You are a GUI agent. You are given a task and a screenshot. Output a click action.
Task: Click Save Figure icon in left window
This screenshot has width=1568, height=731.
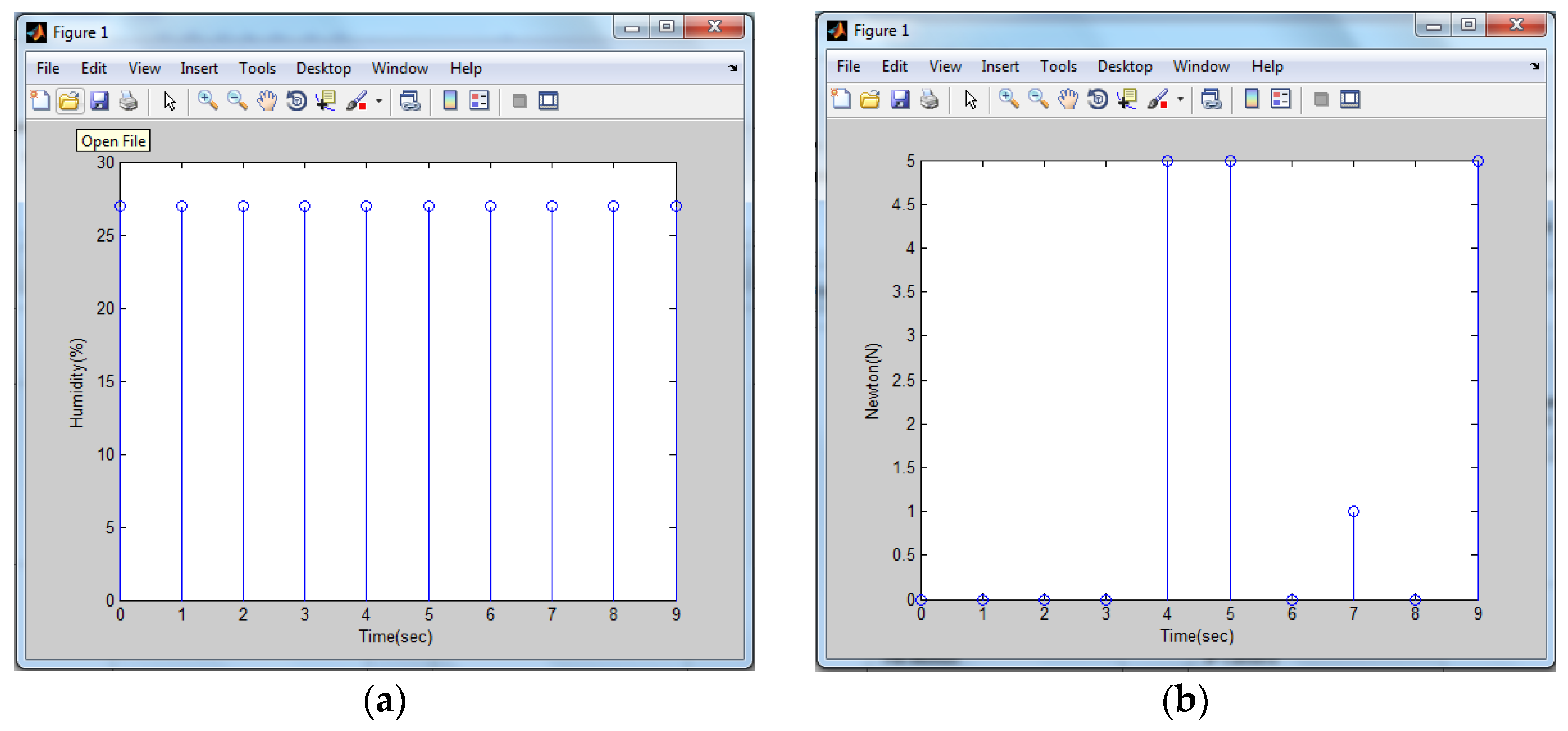pyautogui.click(x=99, y=101)
